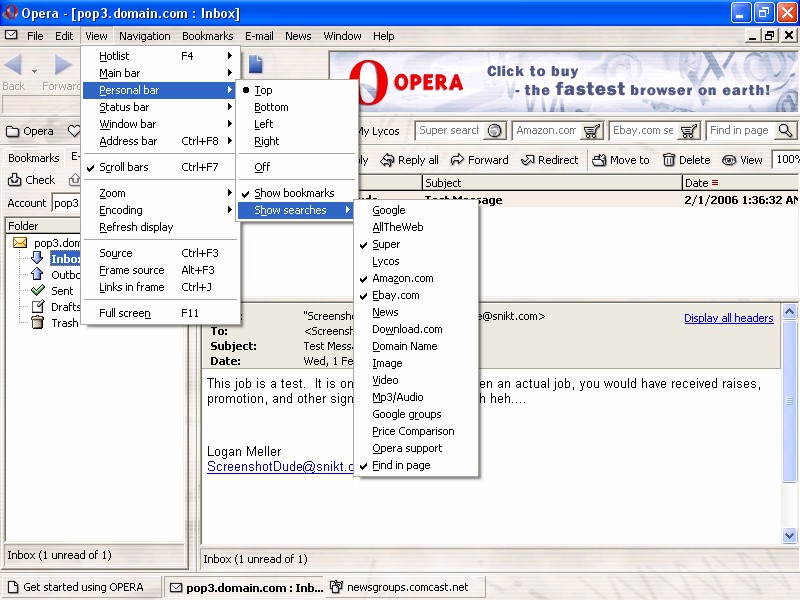Open the ScreenshotDude email address link

[x=280, y=466]
